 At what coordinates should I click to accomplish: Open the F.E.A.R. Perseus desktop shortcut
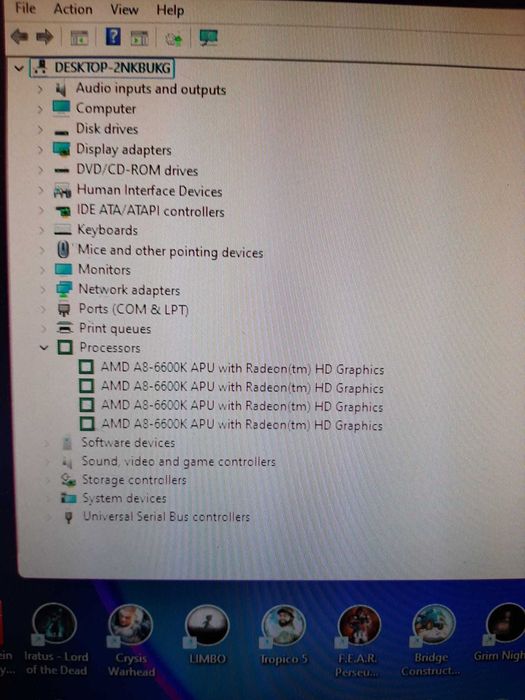click(x=357, y=642)
